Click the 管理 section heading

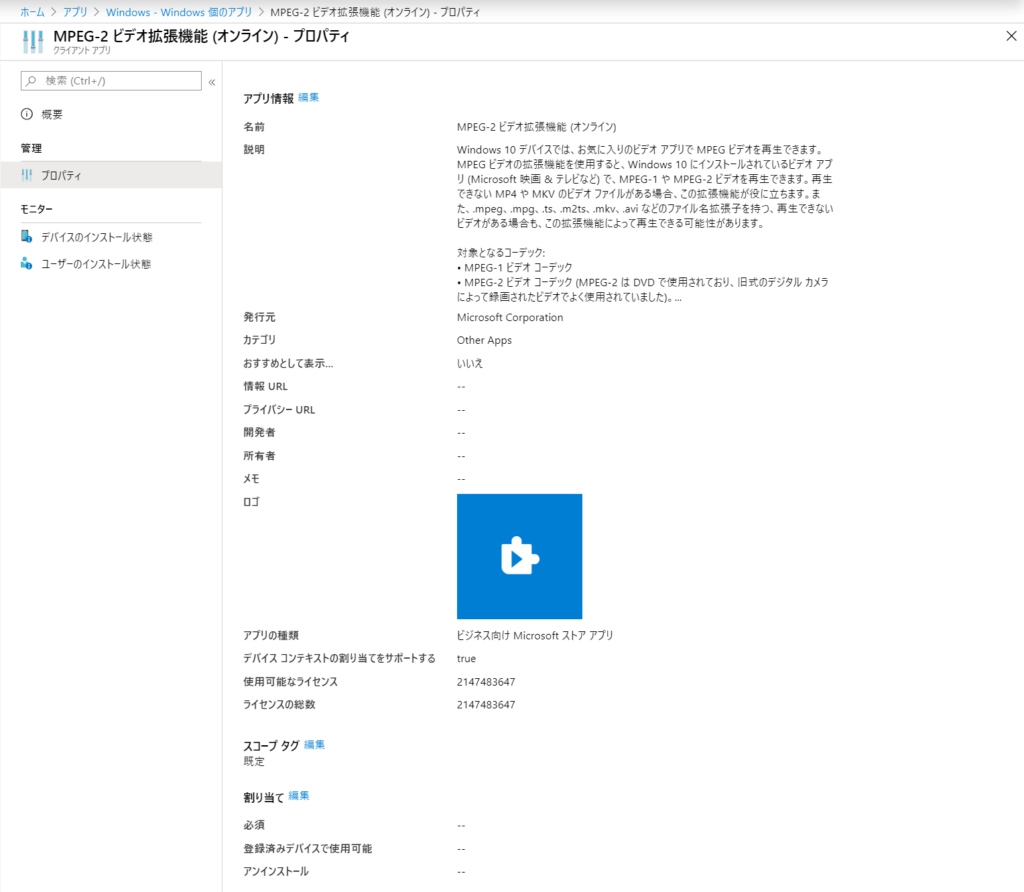point(31,148)
